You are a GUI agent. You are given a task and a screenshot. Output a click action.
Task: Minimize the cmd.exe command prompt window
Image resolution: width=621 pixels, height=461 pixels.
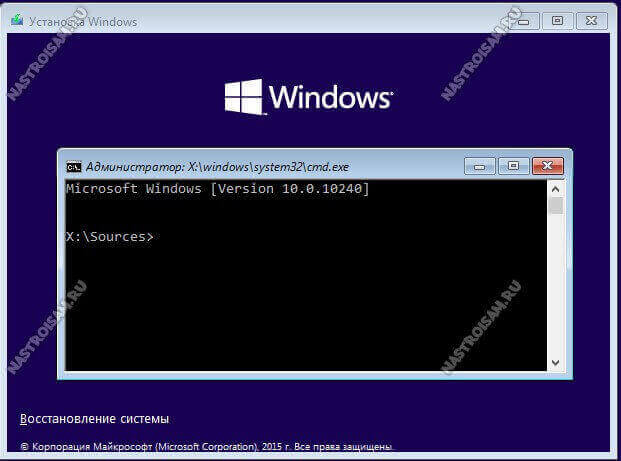pyautogui.click(x=479, y=166)
